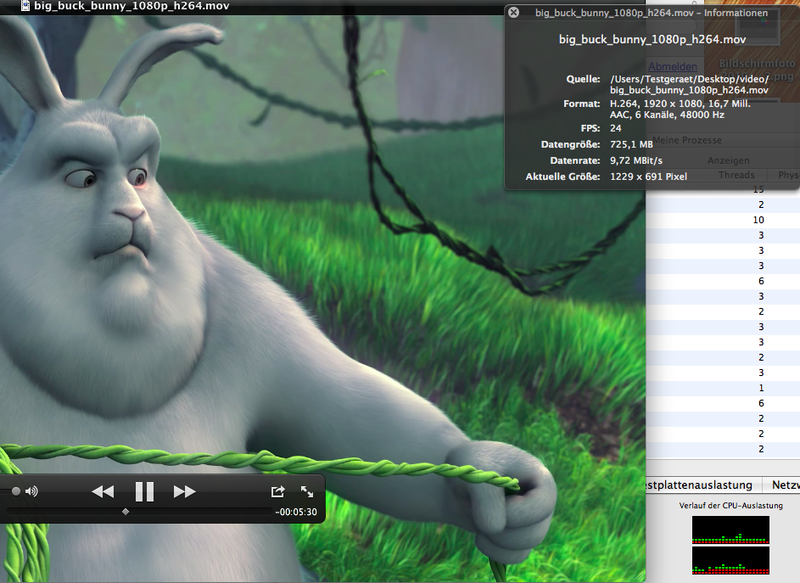
Task: Click the movie file icon in title bar
Action: pyautogui.click(x=24, y=6)
